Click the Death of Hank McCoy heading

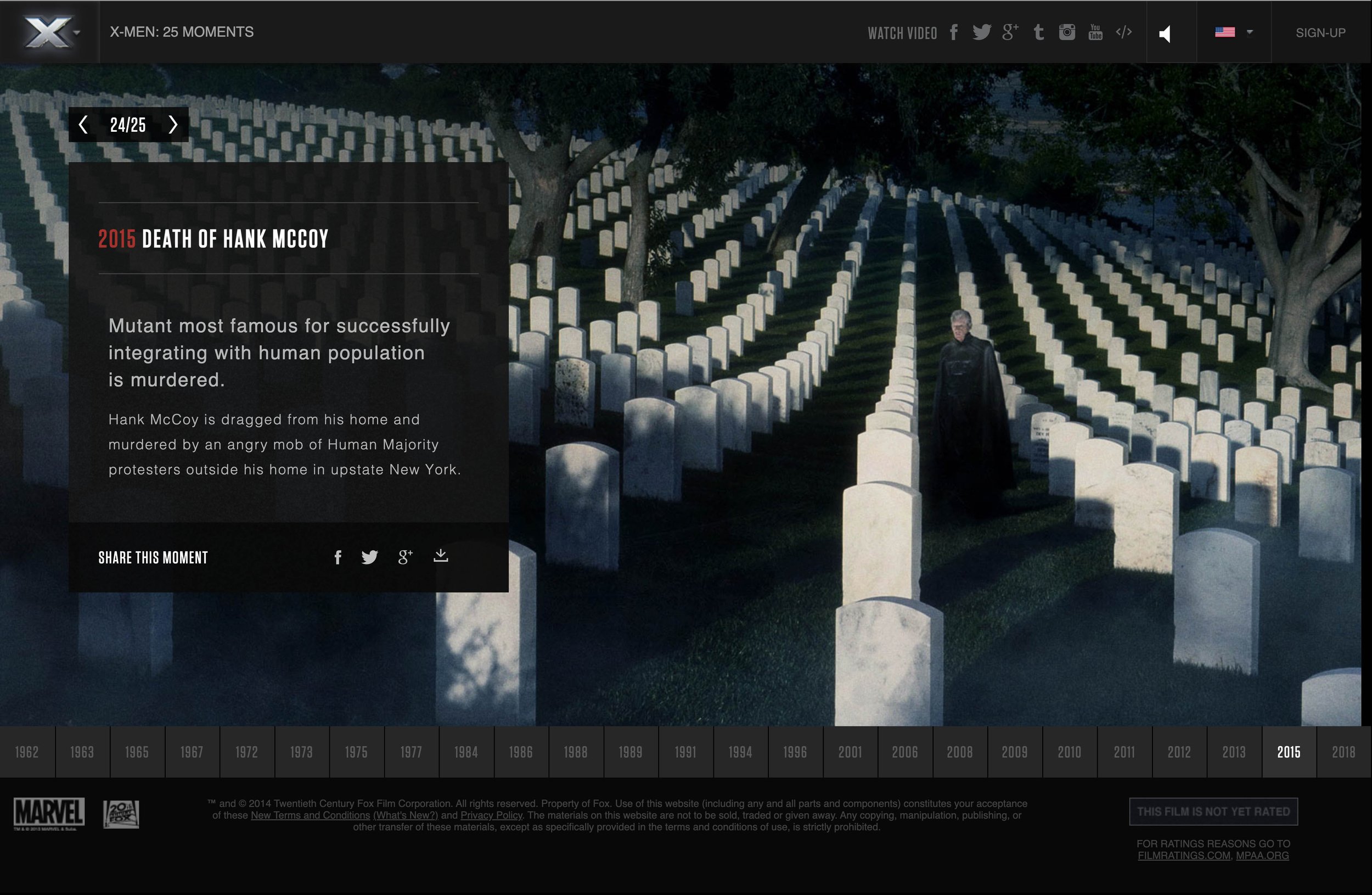coord(213,239)
